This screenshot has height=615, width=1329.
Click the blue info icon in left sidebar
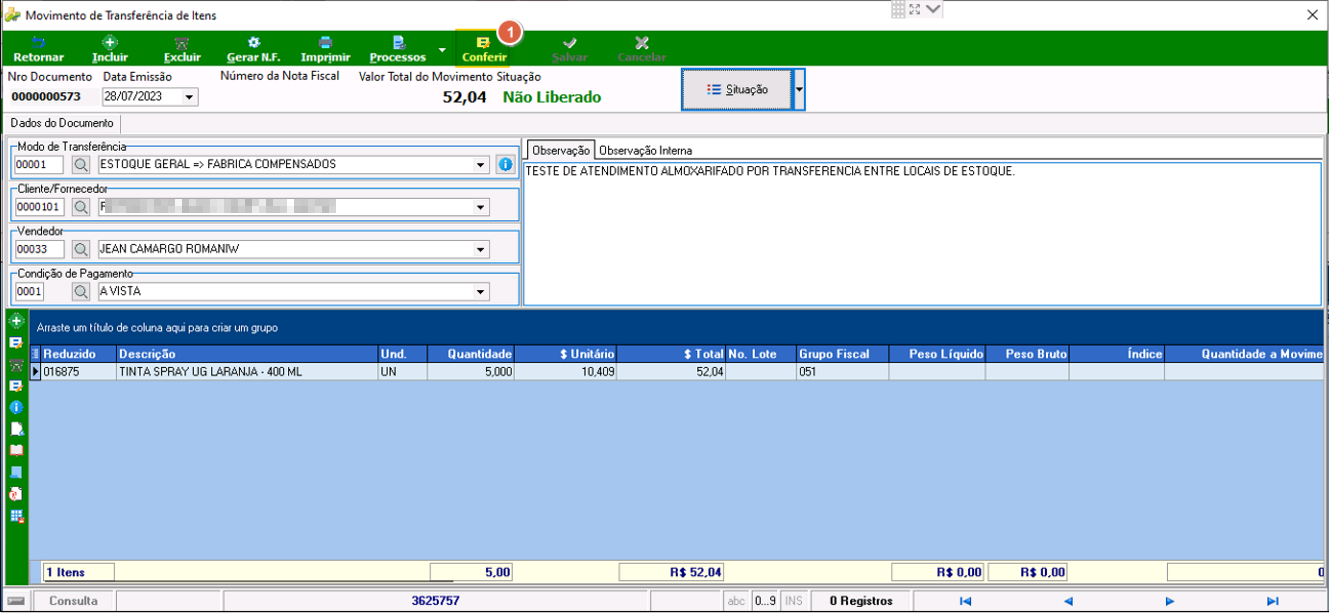[16, 407]
